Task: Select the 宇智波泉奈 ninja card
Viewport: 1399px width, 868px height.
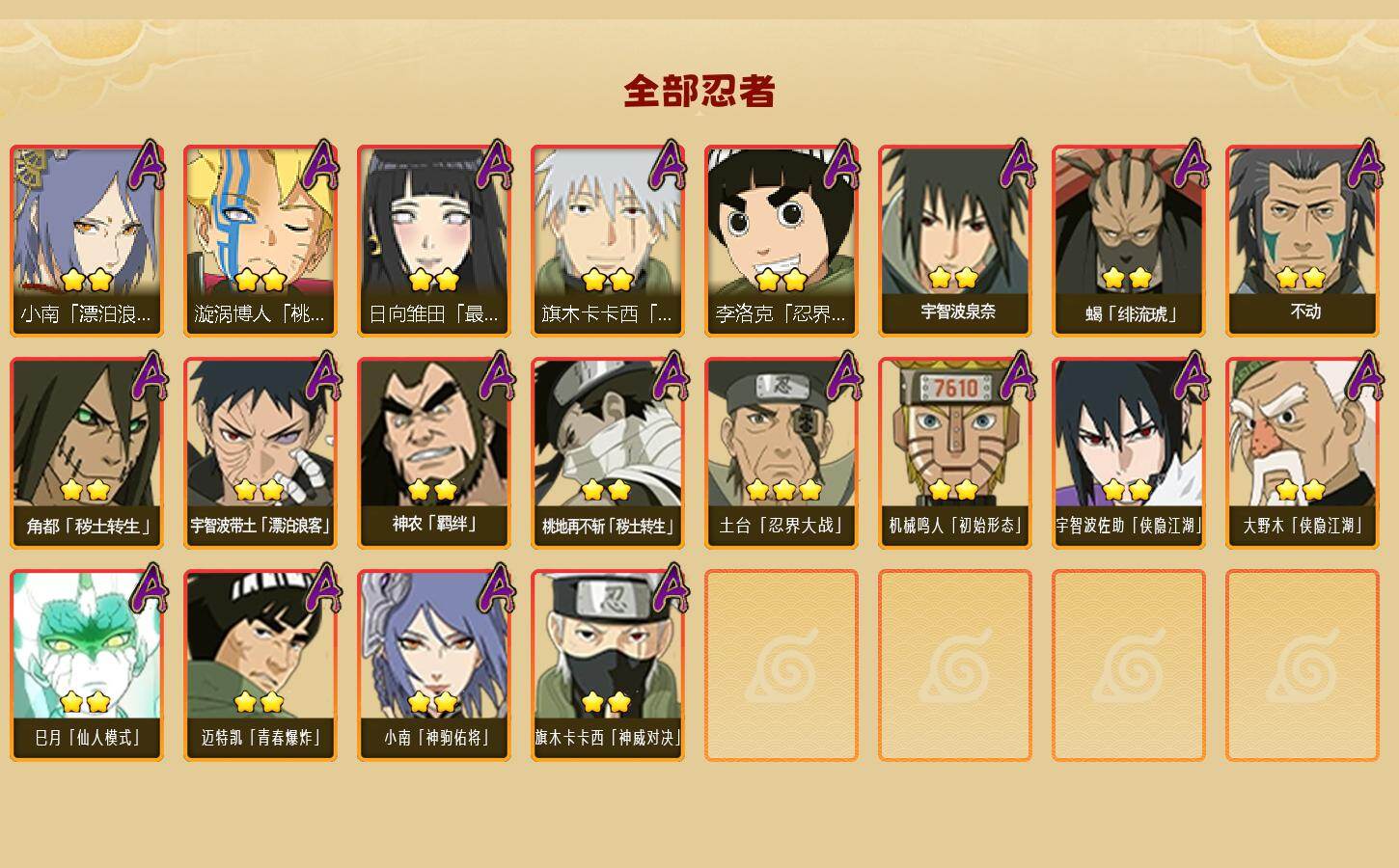Action: (x=954, y=241)
